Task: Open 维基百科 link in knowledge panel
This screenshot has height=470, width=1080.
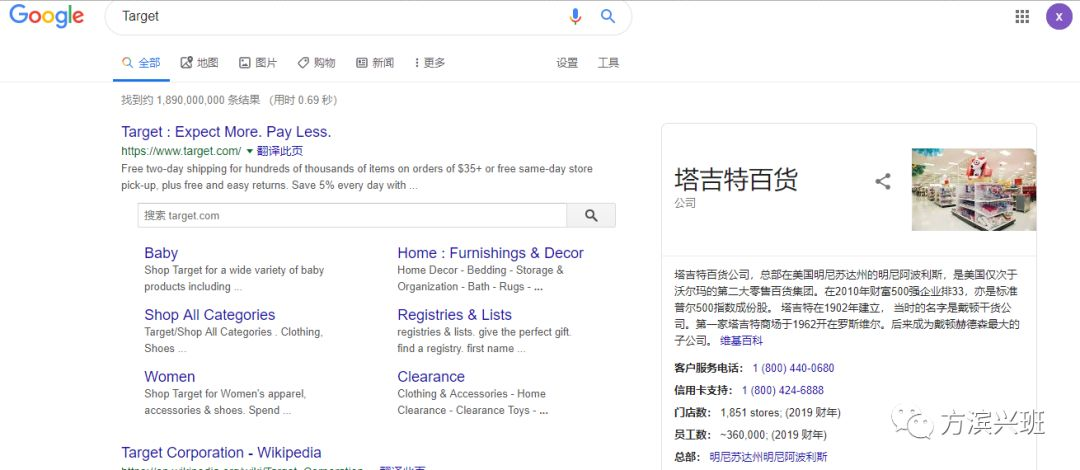Action: coord(742,340)
